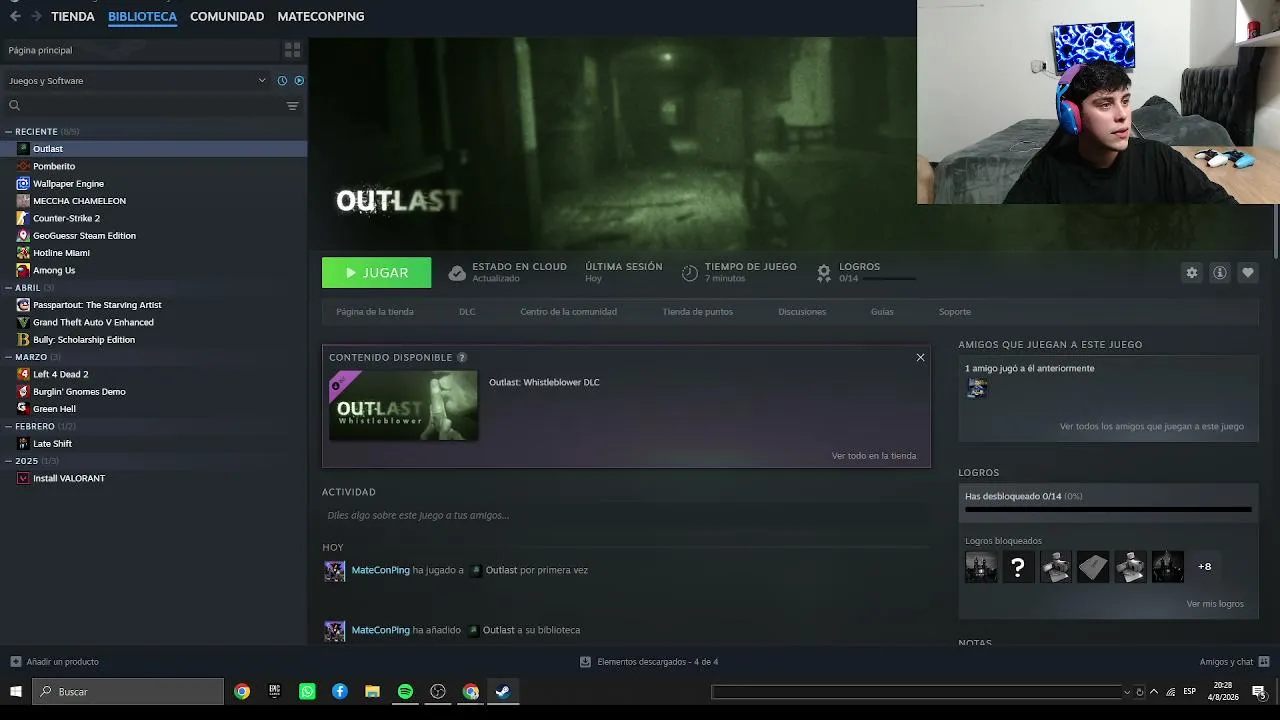
Task: Open the DLC tab
Action: tap(467, 312)
